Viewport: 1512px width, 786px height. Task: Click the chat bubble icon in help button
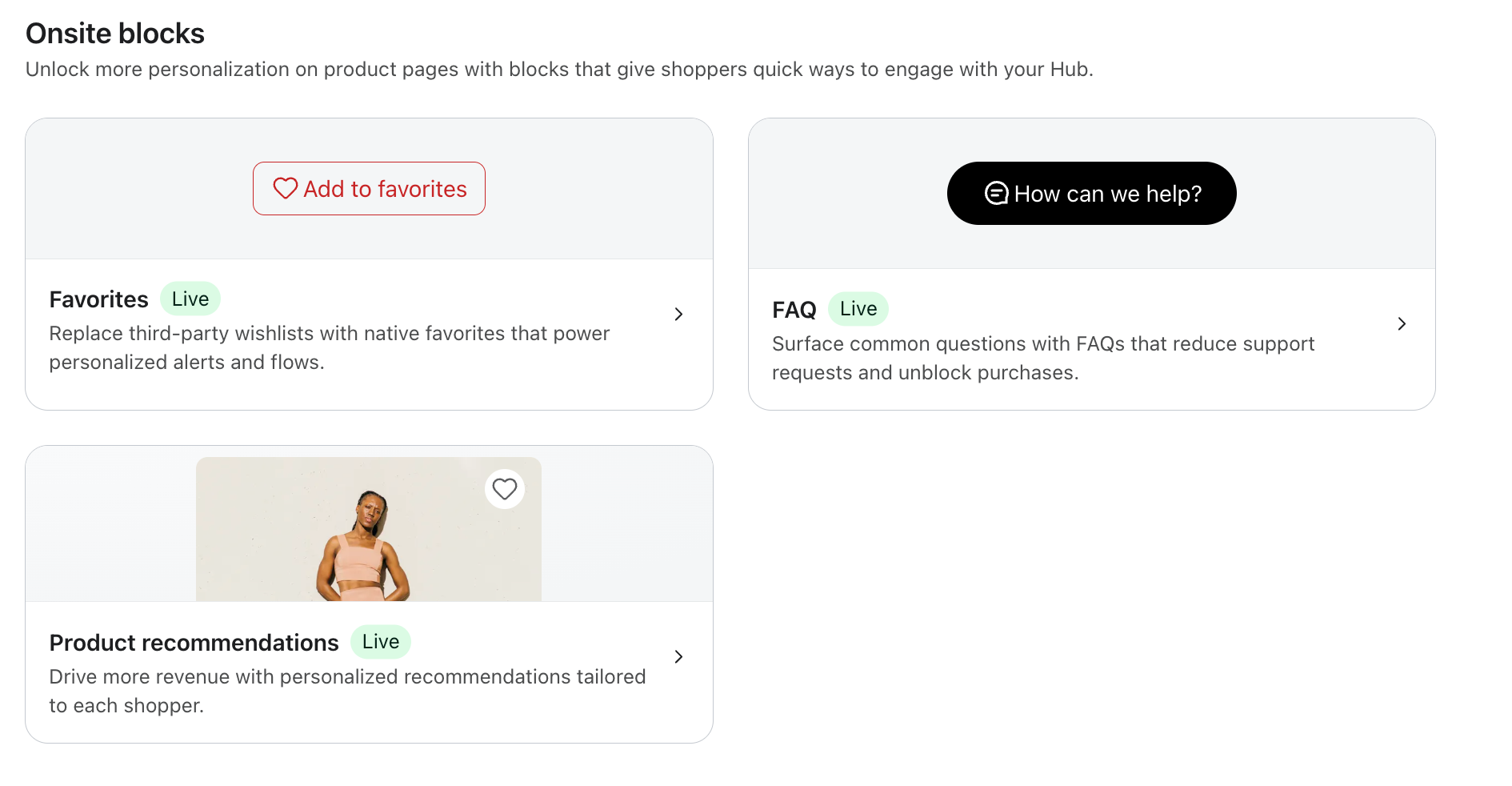click(x=997, y=194)
